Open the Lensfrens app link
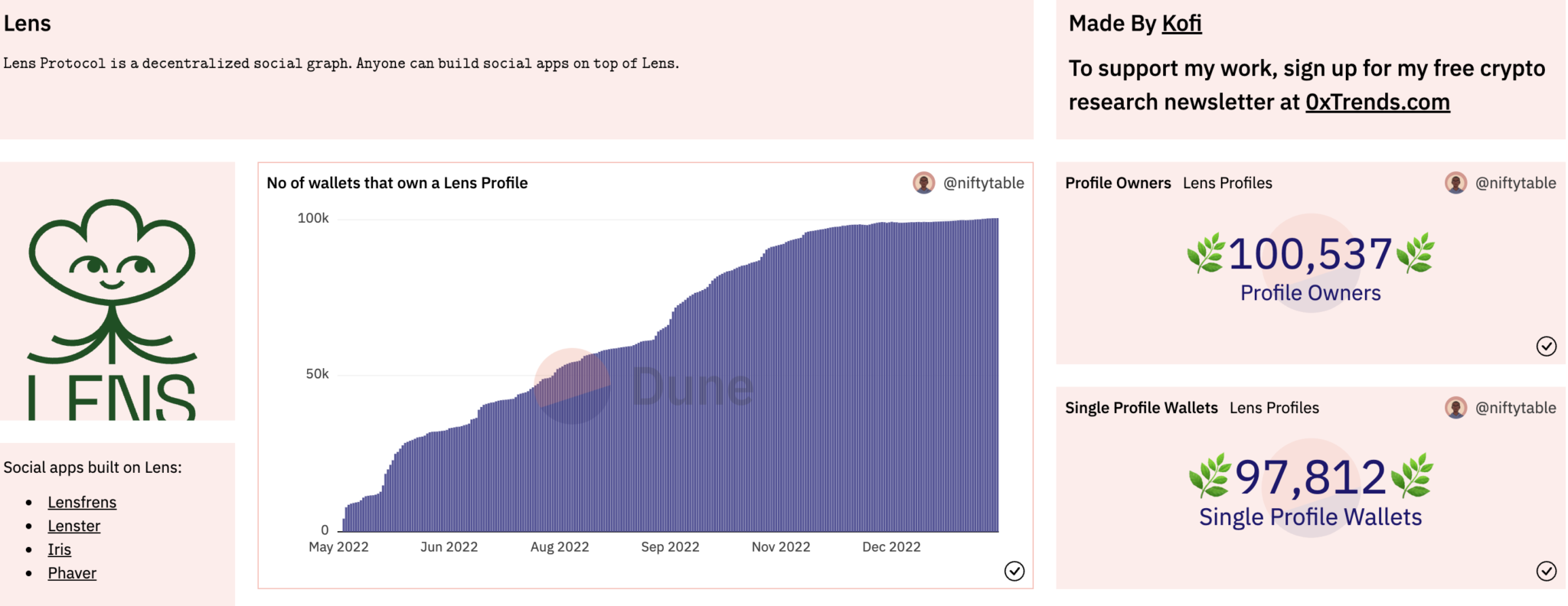 point(82,502)
